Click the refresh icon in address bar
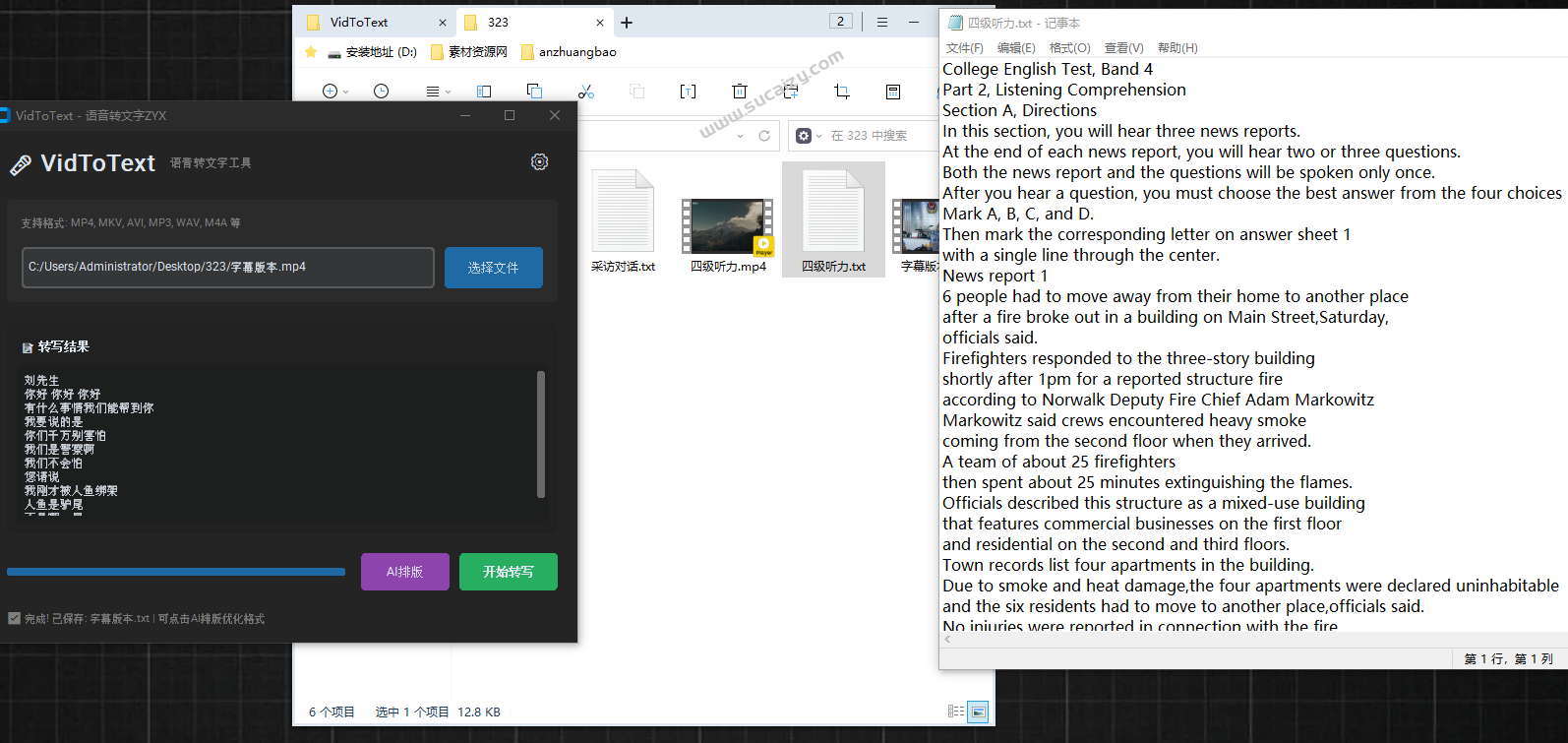This screenshot has height=743, width=1568. pyautogui.click(x=764, y=136)
